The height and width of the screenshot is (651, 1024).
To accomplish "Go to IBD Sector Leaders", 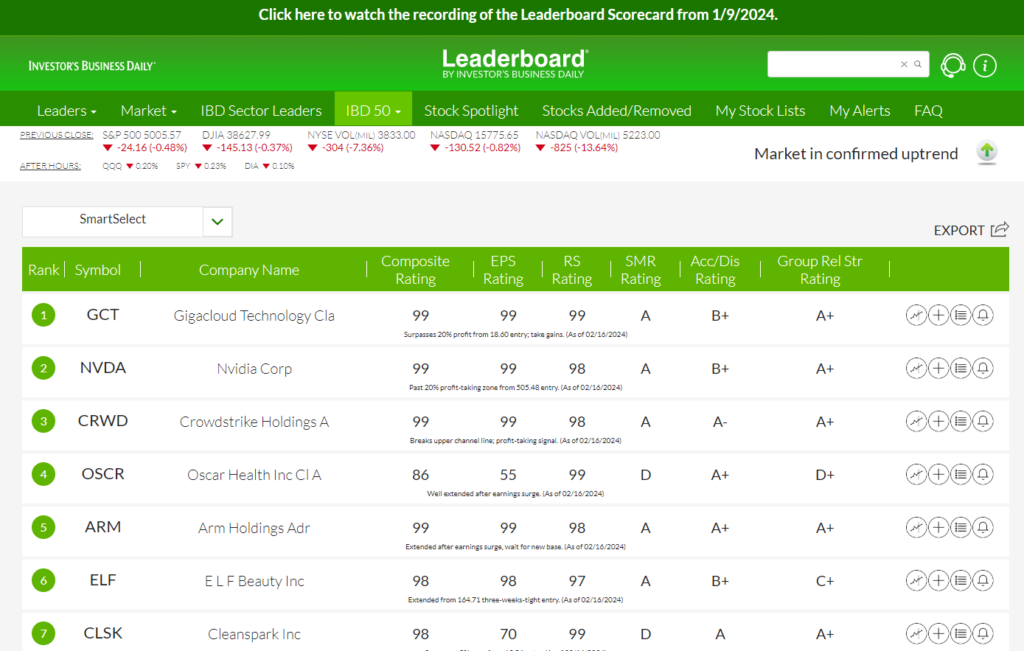I will click(x=261, y=110).
